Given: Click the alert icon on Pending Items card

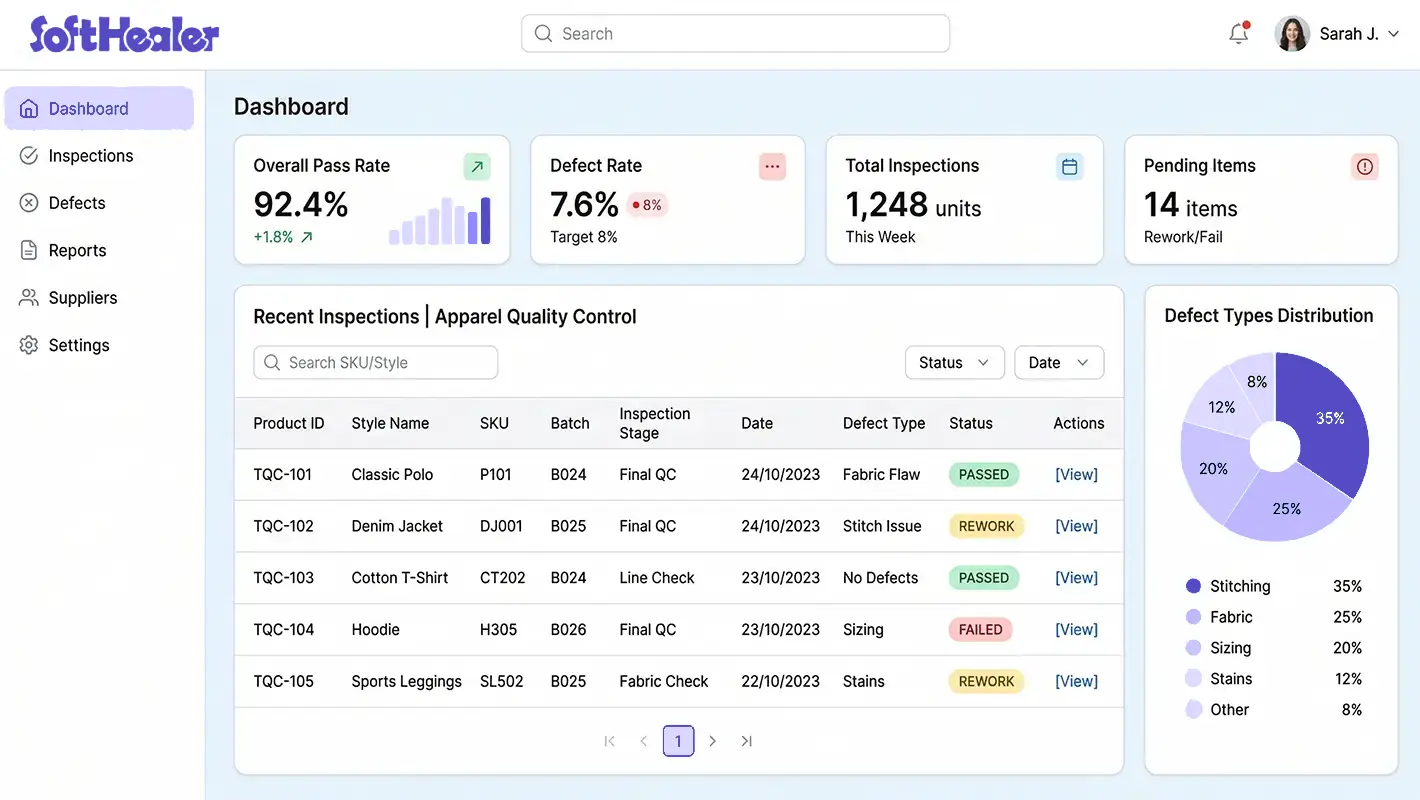Looking at the screenshot, I should tap(1365, 166).
